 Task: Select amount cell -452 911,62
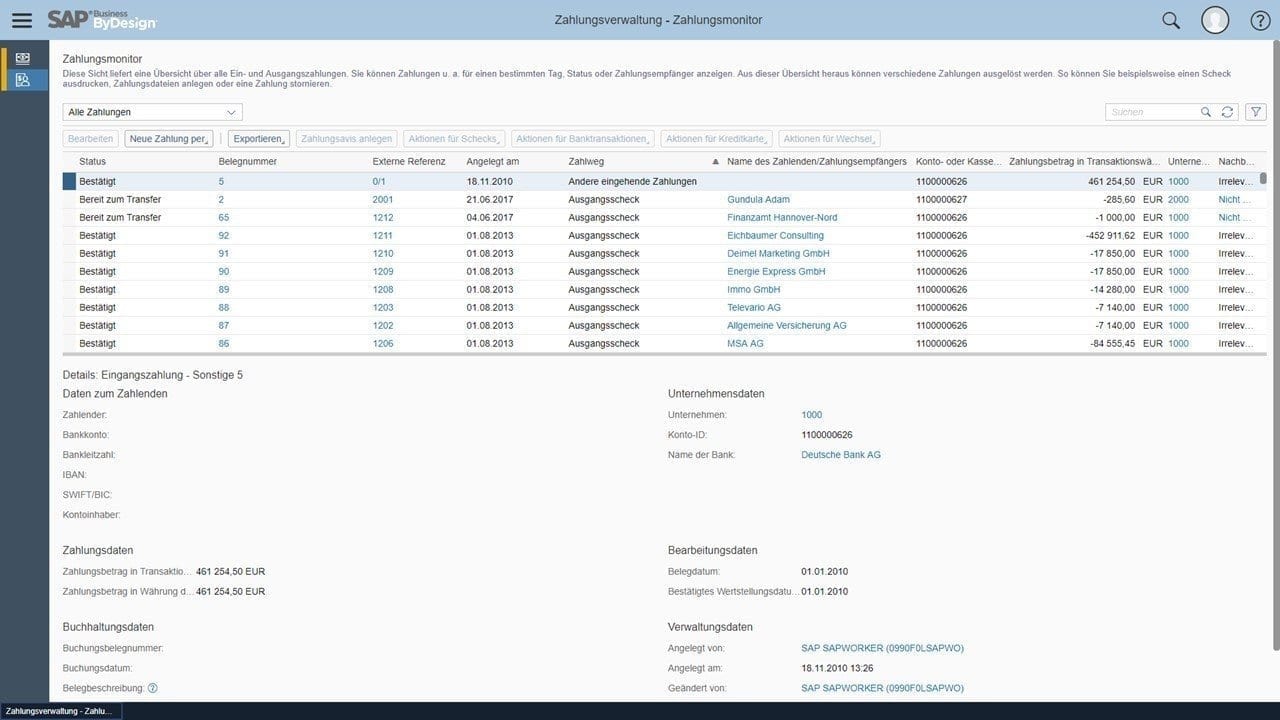1112,235
